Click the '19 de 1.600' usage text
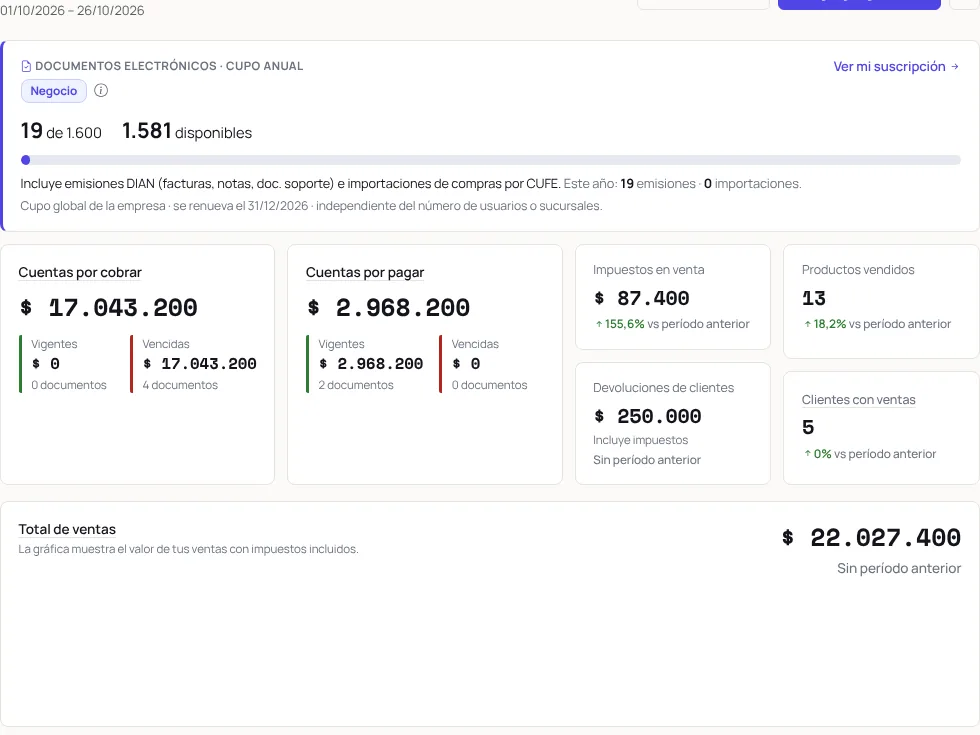The height and width of the screenshot is (735, 980). pos(61,131)
